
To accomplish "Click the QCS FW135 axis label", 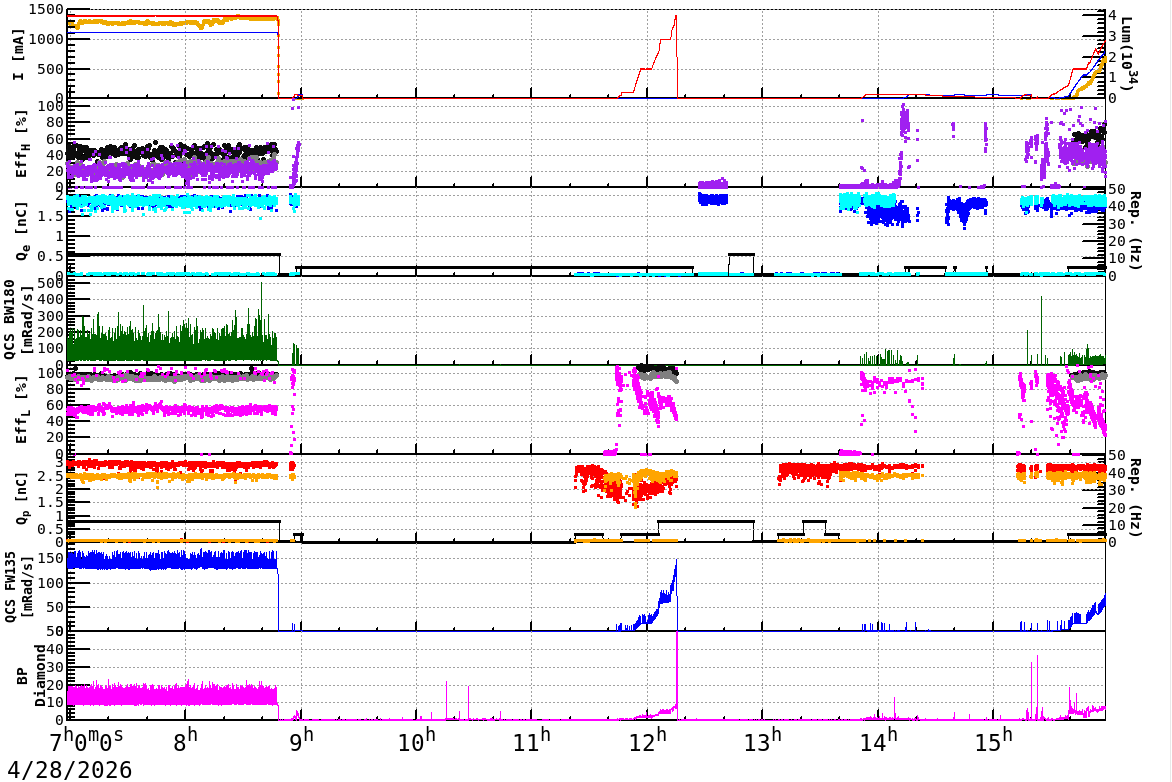I will 17,587.
